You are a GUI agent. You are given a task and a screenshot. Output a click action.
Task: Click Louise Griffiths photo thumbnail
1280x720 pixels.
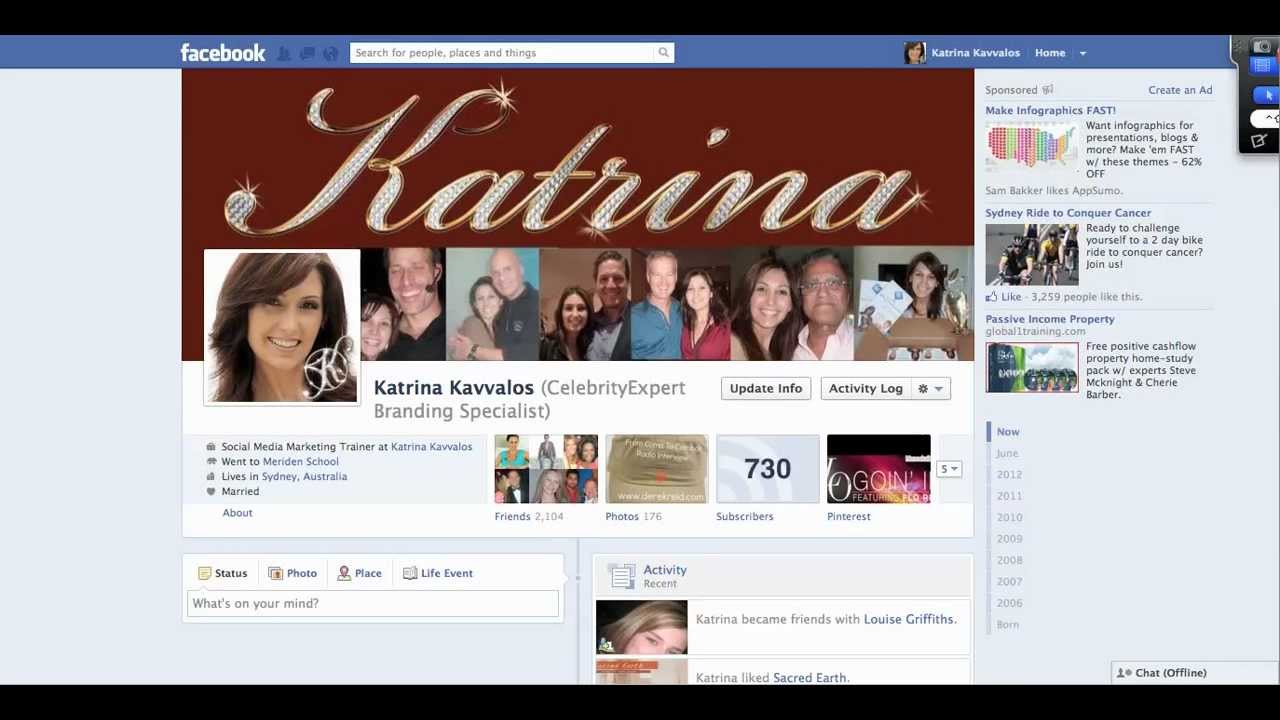click(641, 627)
